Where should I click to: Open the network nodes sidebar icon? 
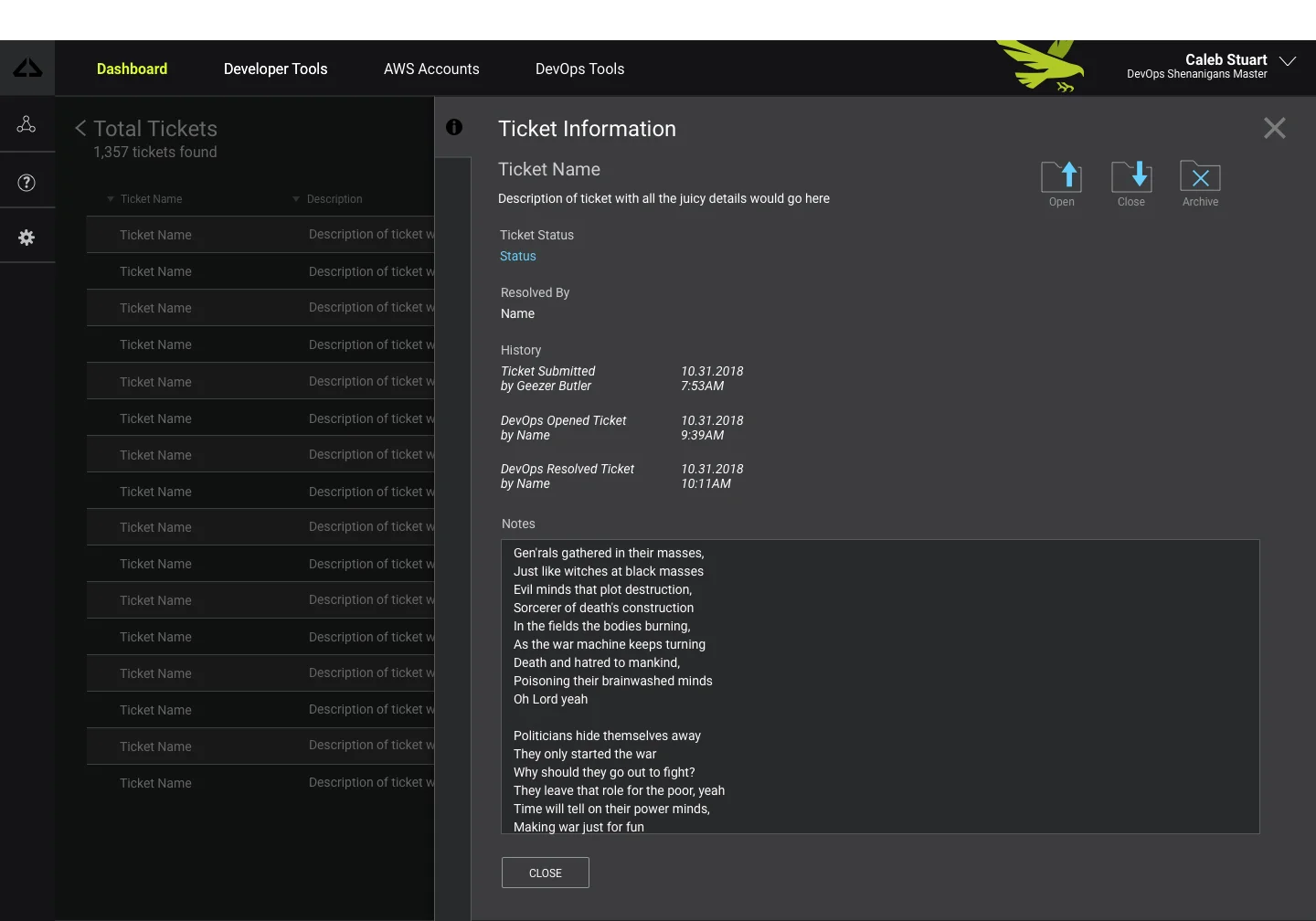27,124
